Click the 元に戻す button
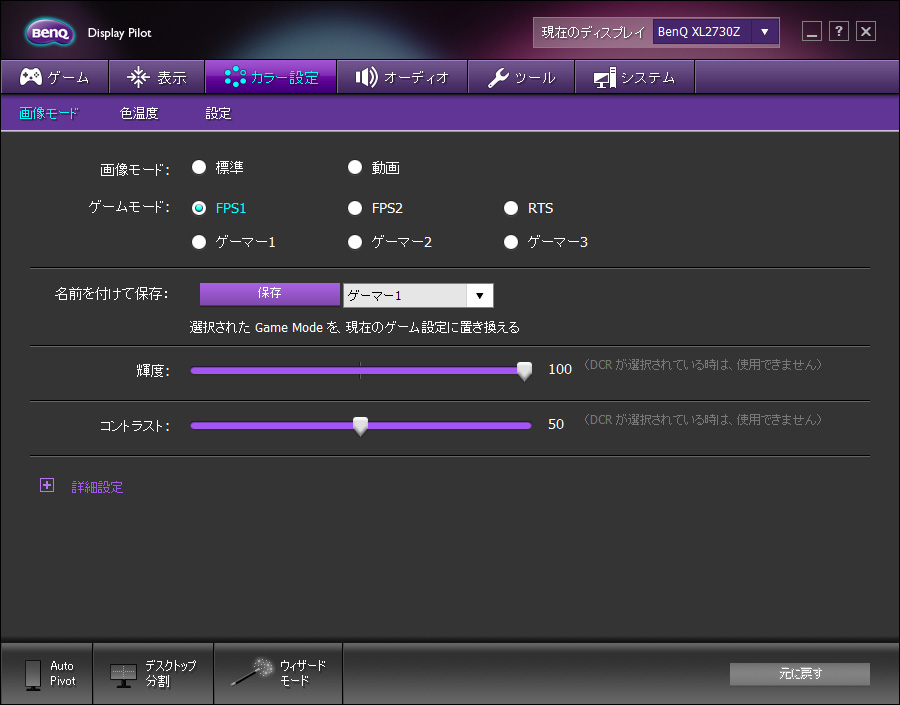 [x=800, y=674]
